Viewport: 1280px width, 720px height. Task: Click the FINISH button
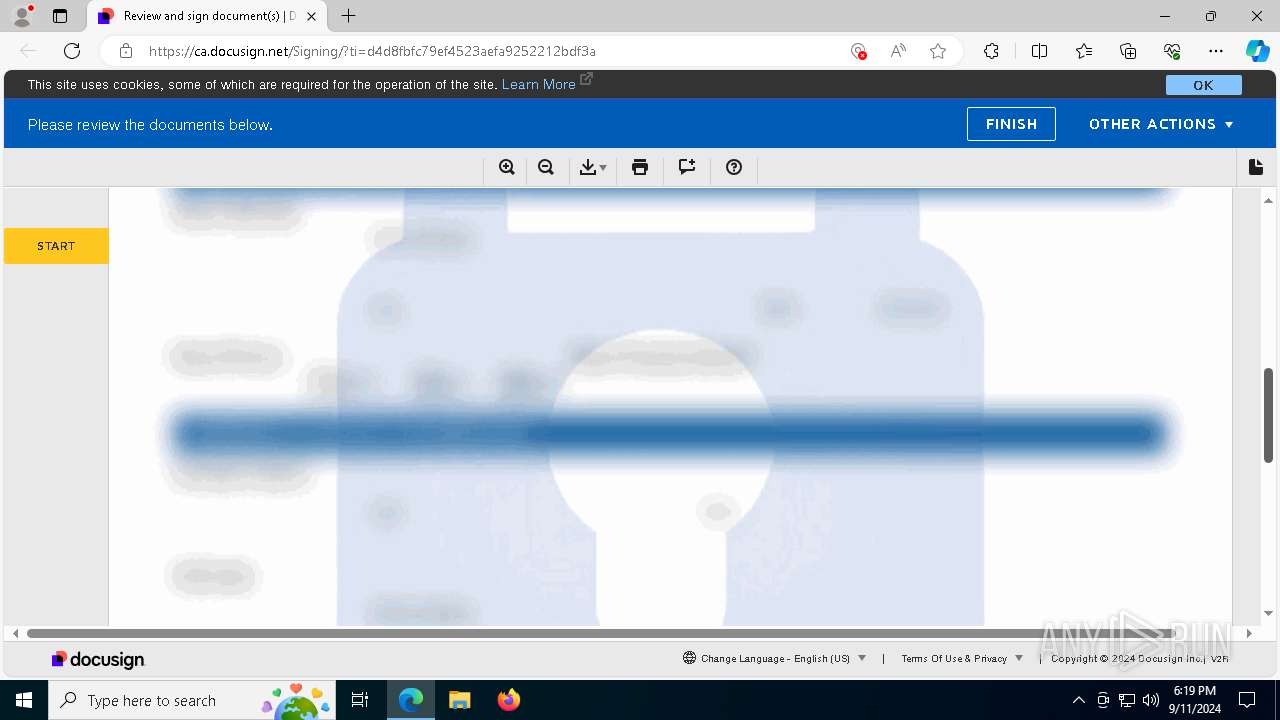(x=1011, y=124)
